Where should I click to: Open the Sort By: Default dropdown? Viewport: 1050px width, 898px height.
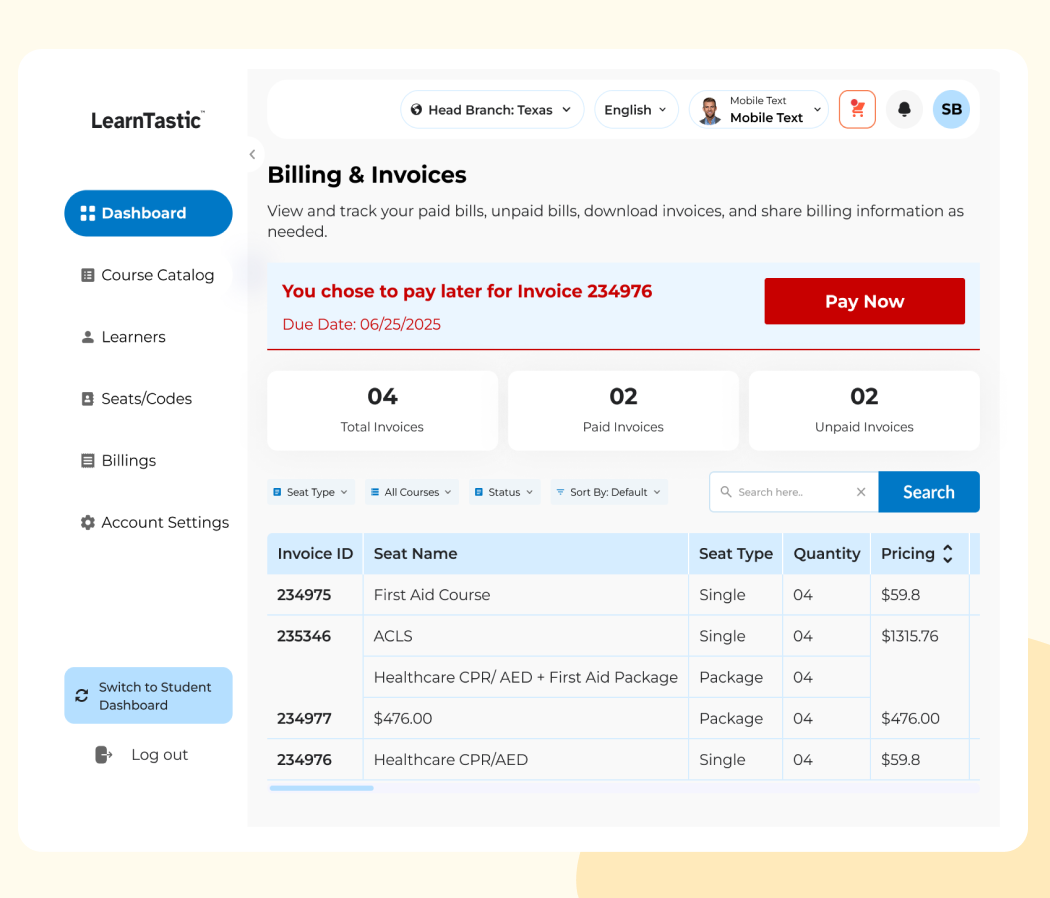tap(608, 492)
